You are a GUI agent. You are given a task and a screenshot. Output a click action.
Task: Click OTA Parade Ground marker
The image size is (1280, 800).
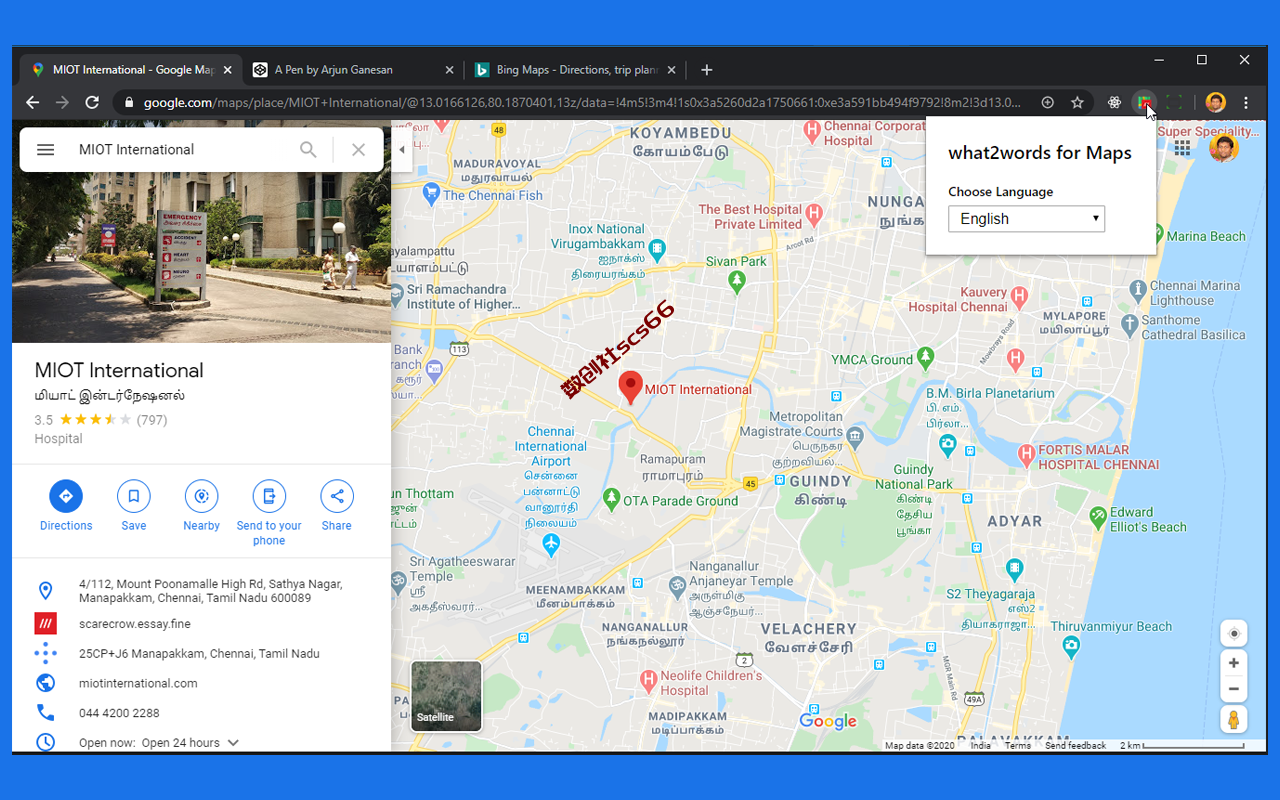(x=612, y=497)
